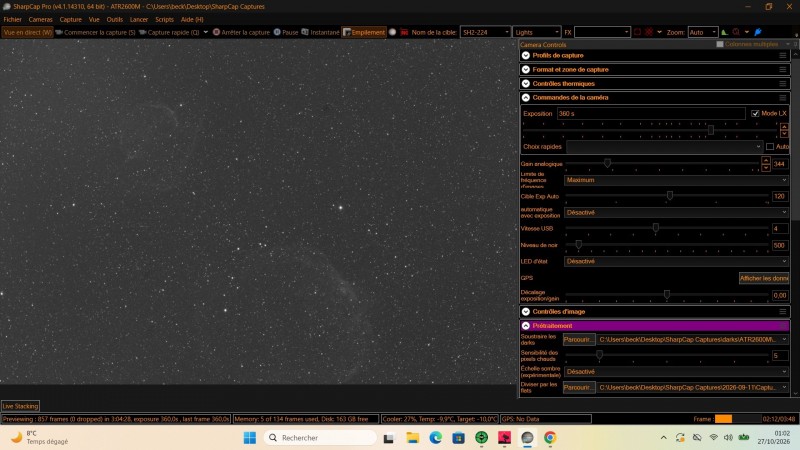Image resolution: width=800 pixels, height=450 pixels.
Task: Browse for flats with Parcourir next to Diviser par les flats
Action: [579, 387]
